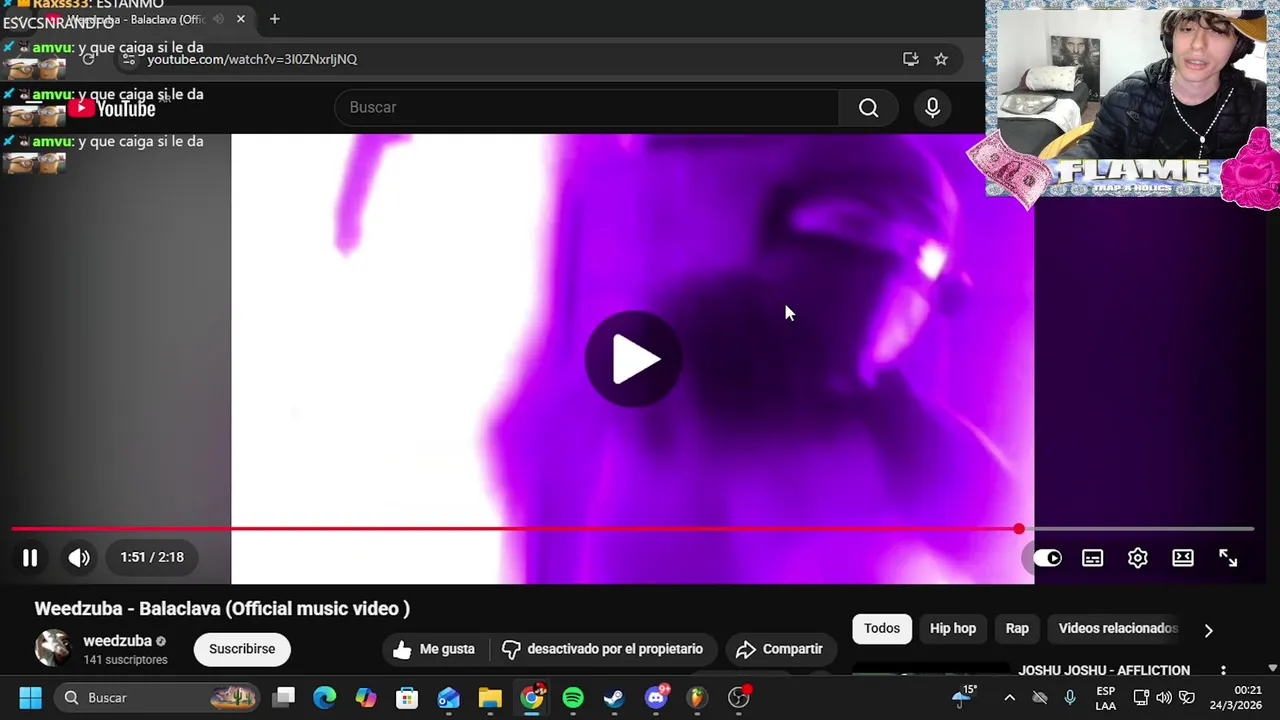This screenshot has width=1280, height=720.
Task: Show hidden system tray icons
Action: 1009,698
